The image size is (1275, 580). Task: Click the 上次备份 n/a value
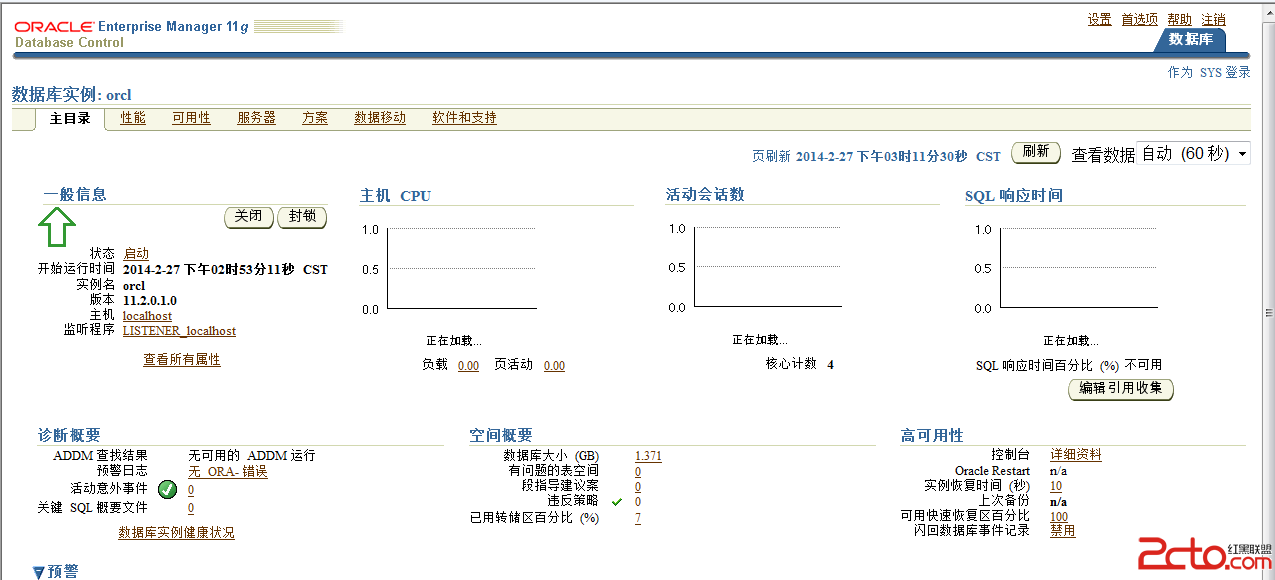(1058, 502)
